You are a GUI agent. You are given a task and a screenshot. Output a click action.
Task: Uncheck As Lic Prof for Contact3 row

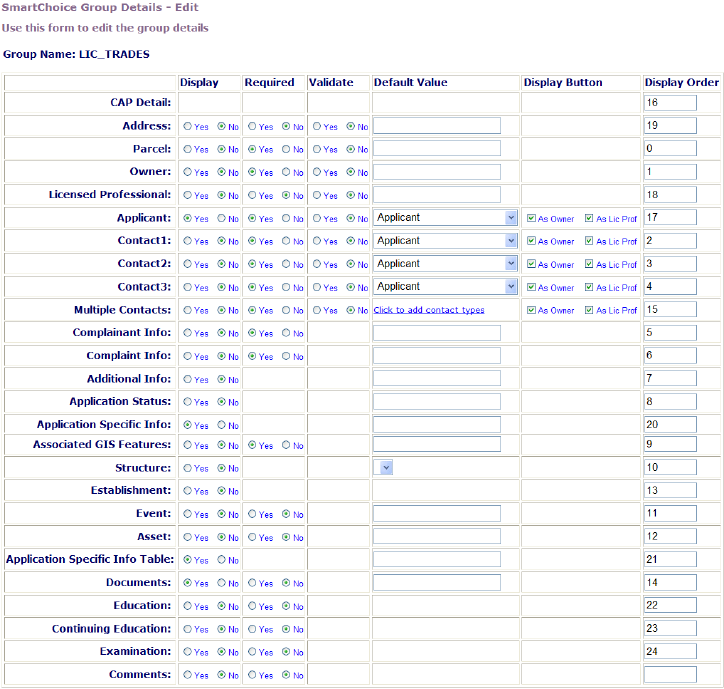(x=589, y=287)
